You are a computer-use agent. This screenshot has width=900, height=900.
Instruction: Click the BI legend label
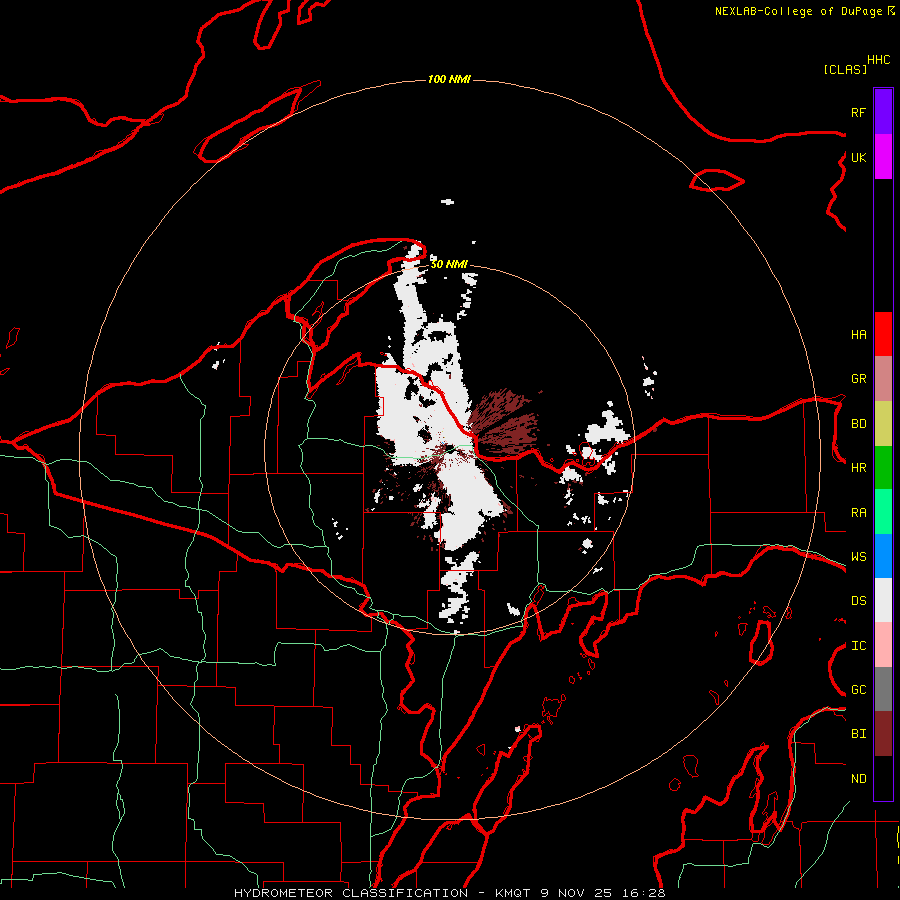[859, 734]
